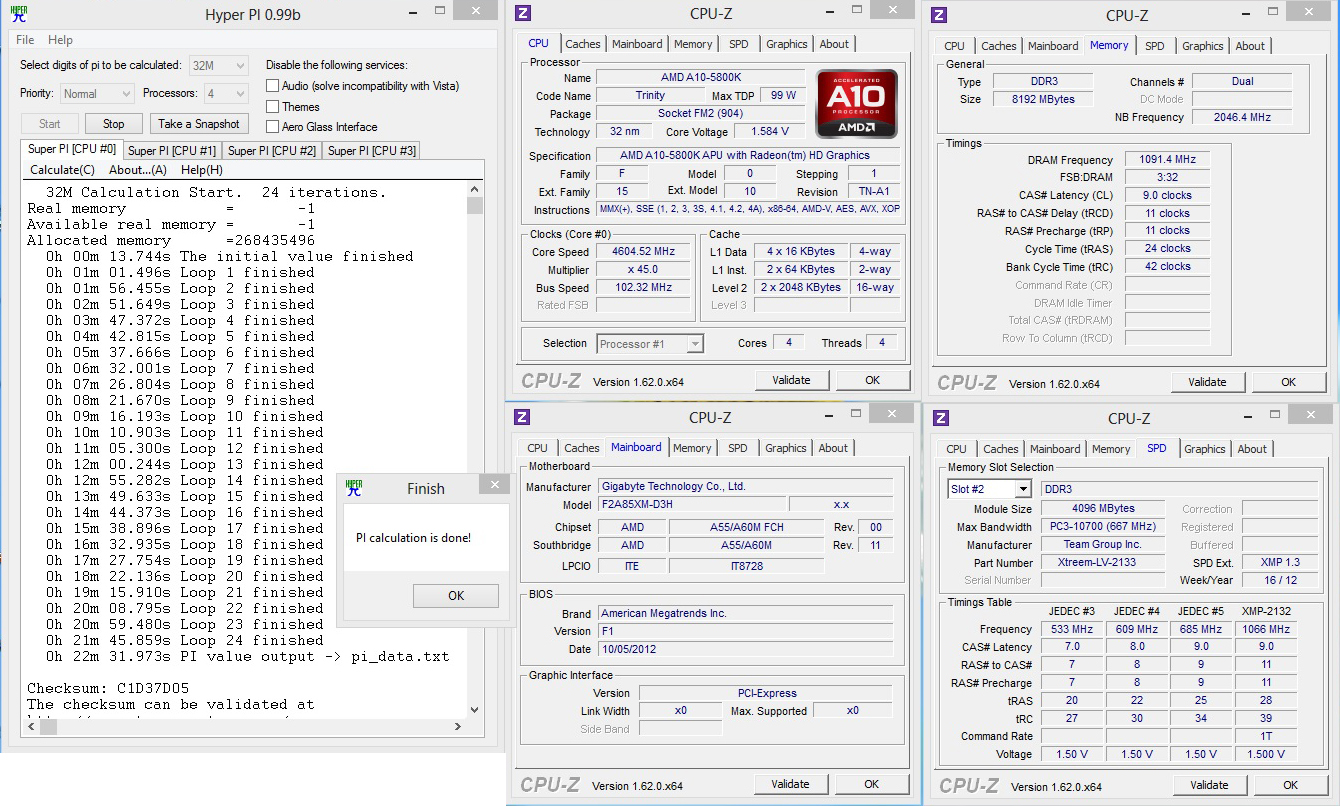This screenshot has width=1340, height=806.
Task: Click the Hyper PI title bar icon
Action: point(18,14)
